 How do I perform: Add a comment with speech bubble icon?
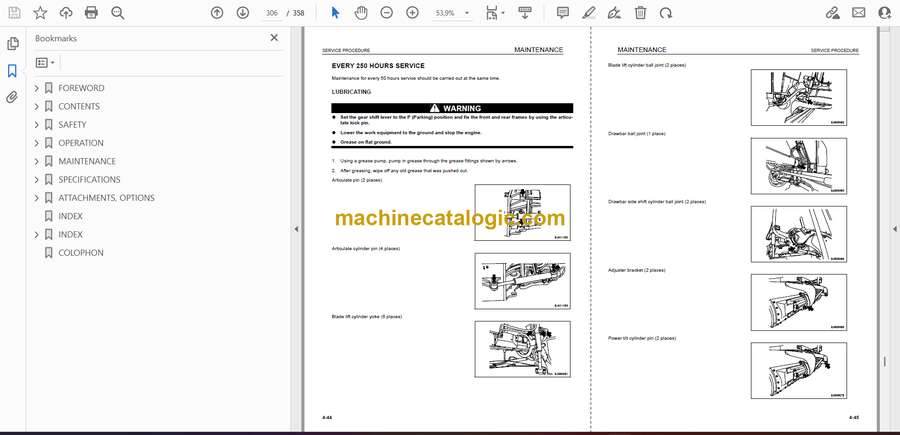563,13
